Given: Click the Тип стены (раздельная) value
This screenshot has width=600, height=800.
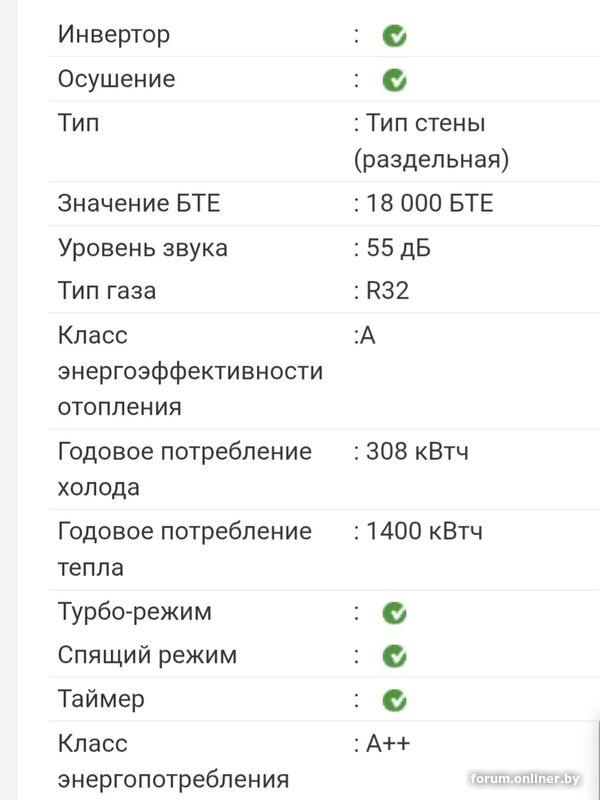Looking at the screenshot, I should tap(432, 141).
